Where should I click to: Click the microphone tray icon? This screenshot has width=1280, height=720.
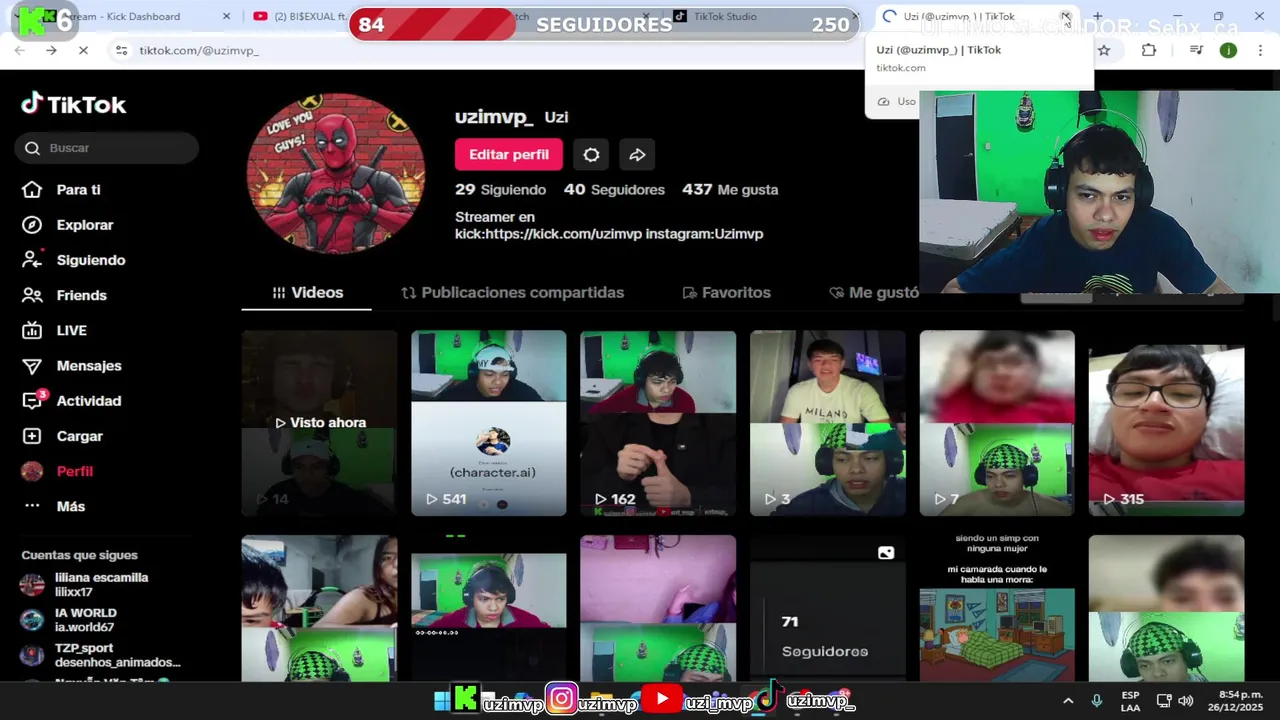(1097, 701)
